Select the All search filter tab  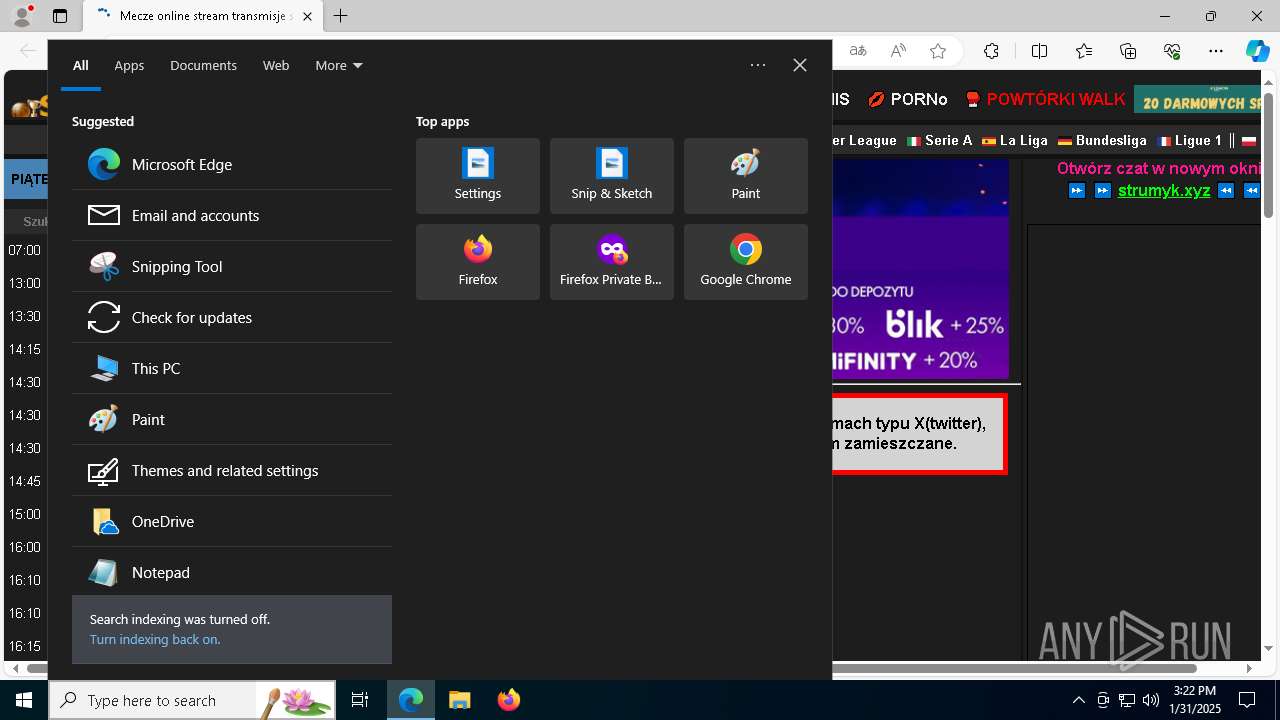[x=81, y=65]
